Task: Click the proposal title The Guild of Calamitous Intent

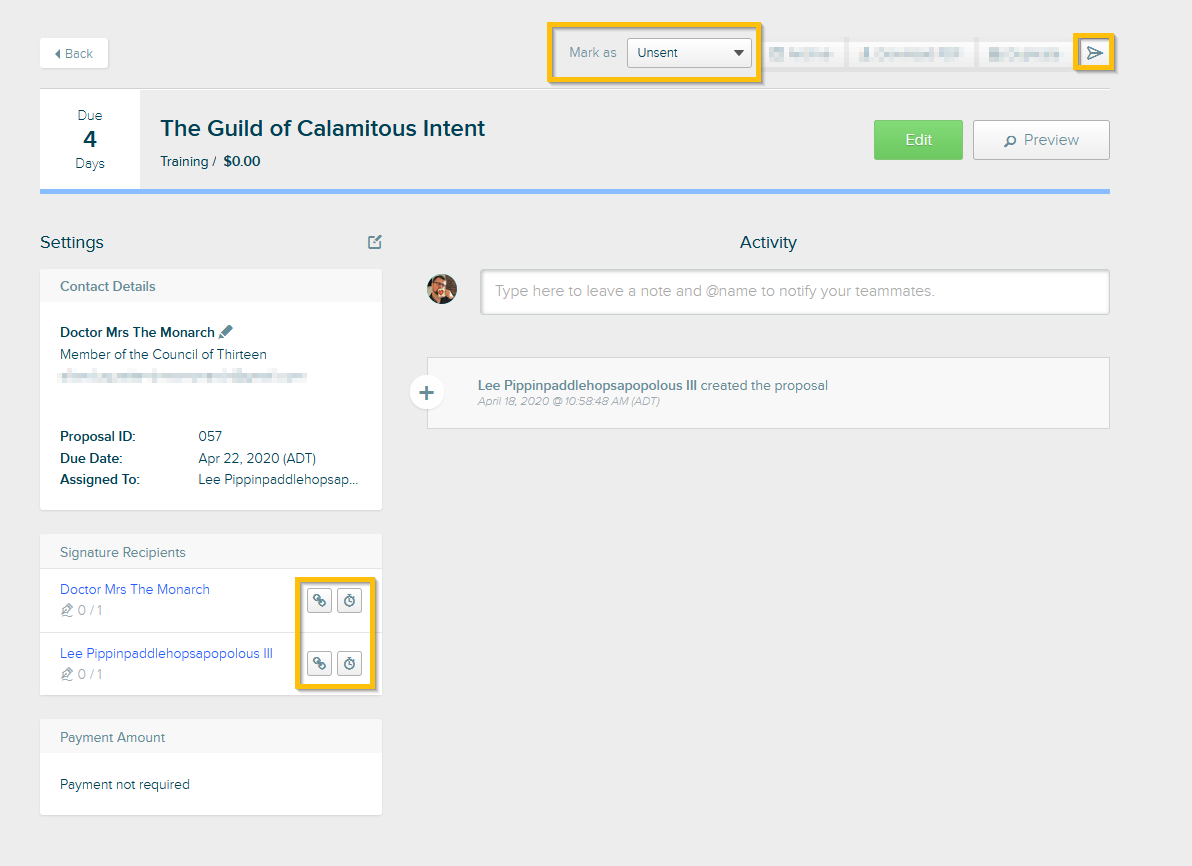Action: point(323,128)
